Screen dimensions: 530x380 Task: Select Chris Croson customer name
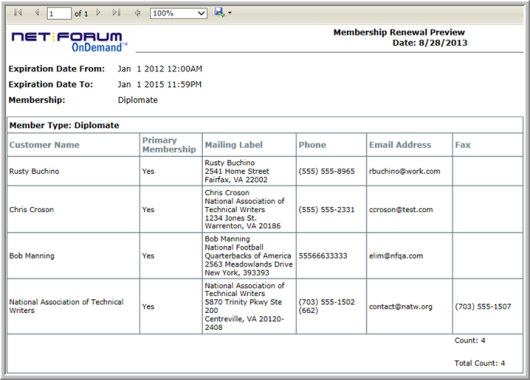[x=31, y=210]
